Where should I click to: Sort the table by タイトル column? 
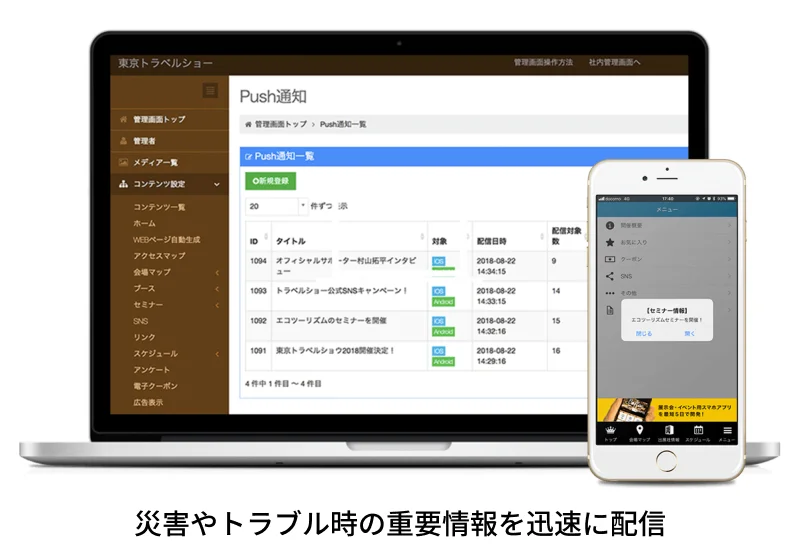[349, 237]
